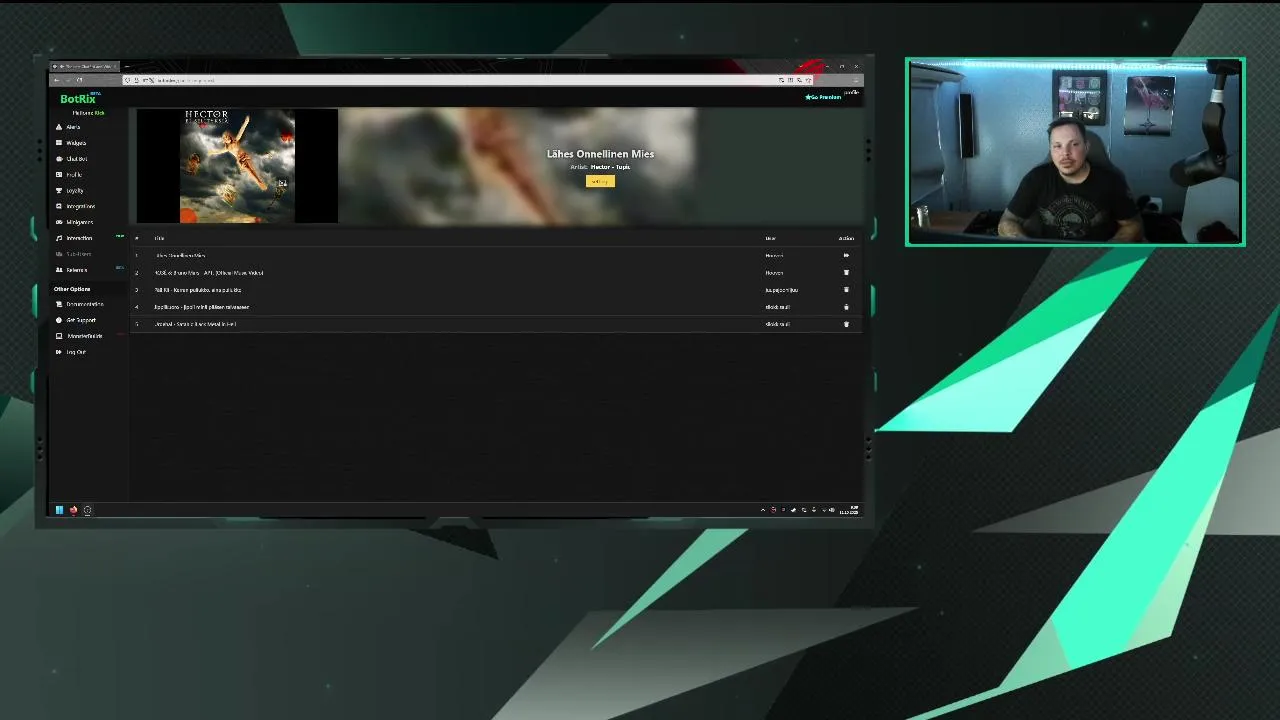1280x720 pixels.
Task: Click the volume icon in the system tray
Action: coord(831,510)
